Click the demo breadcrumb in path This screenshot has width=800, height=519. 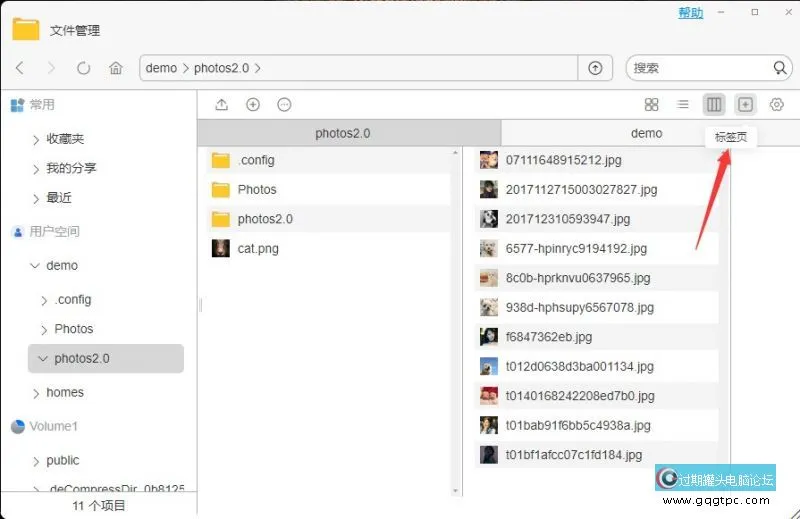[x=161, y=68]
